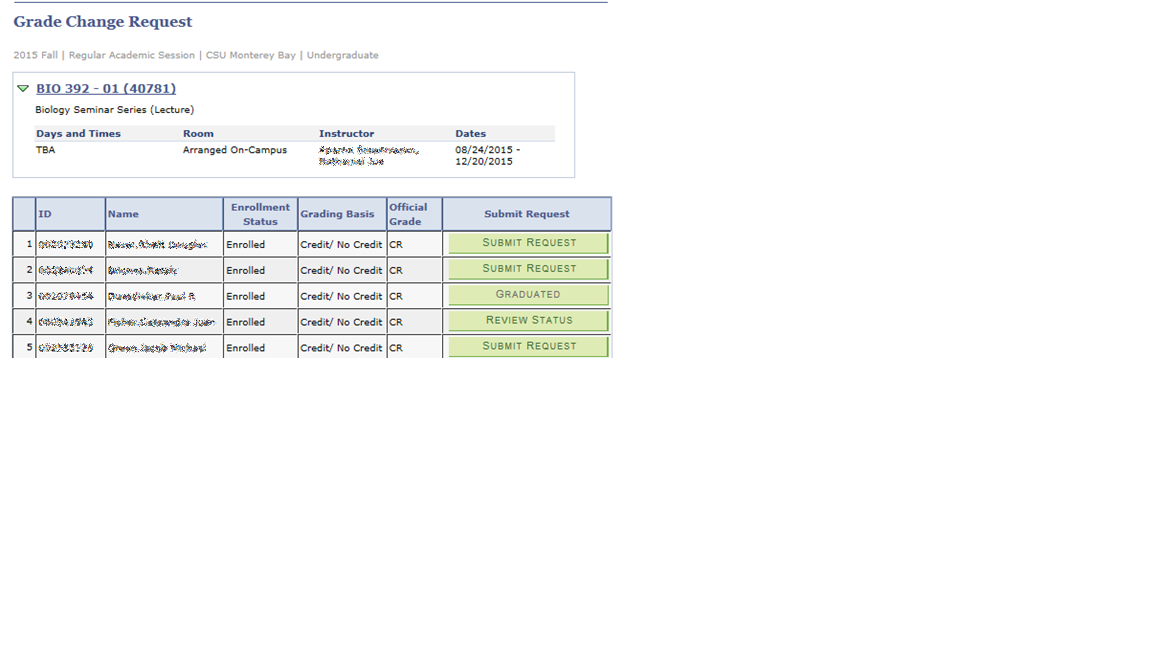Click the Submit Request column header
The width and height of the screenshot is (1152, 648).
527,213
